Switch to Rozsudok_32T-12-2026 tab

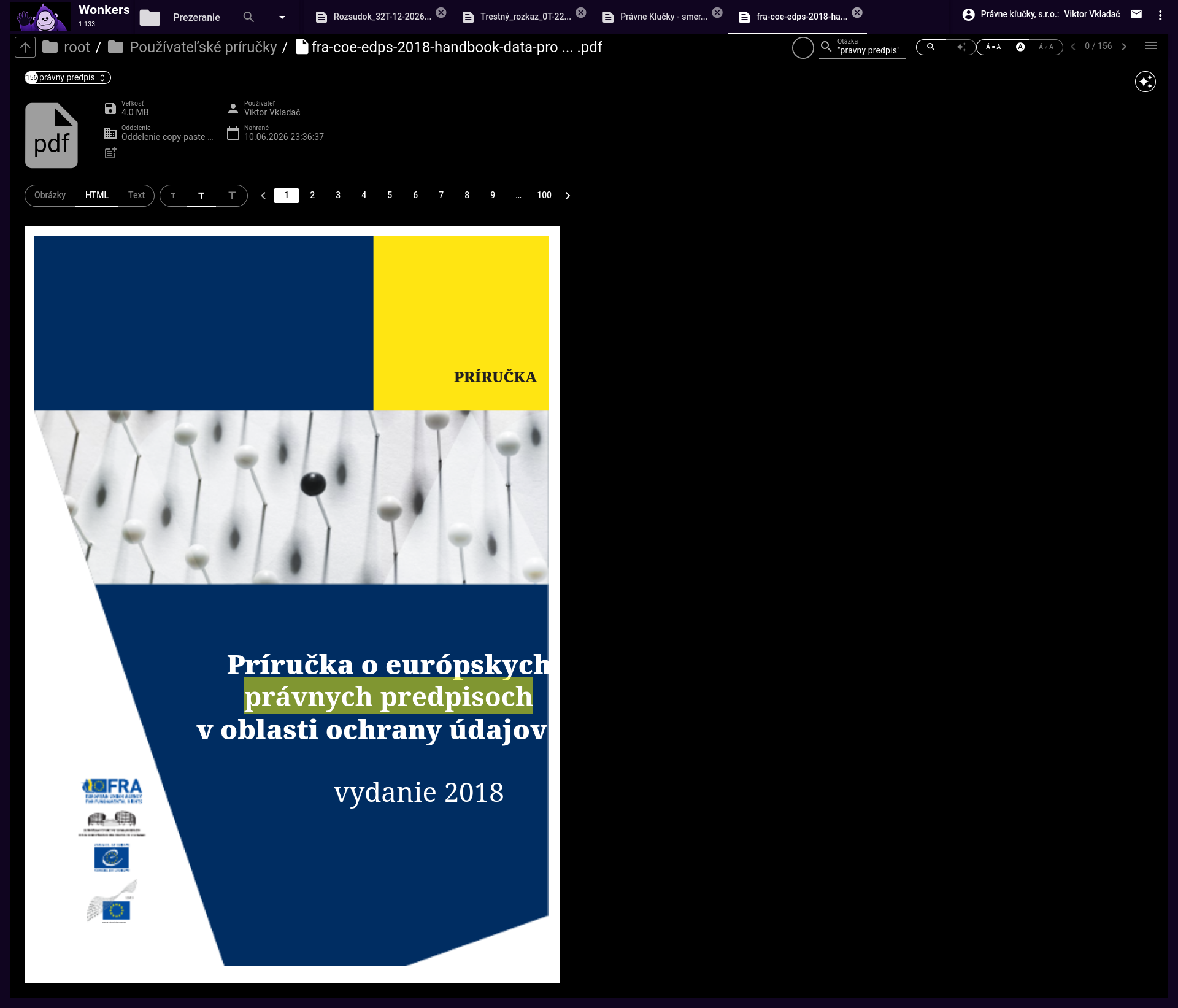374,17
